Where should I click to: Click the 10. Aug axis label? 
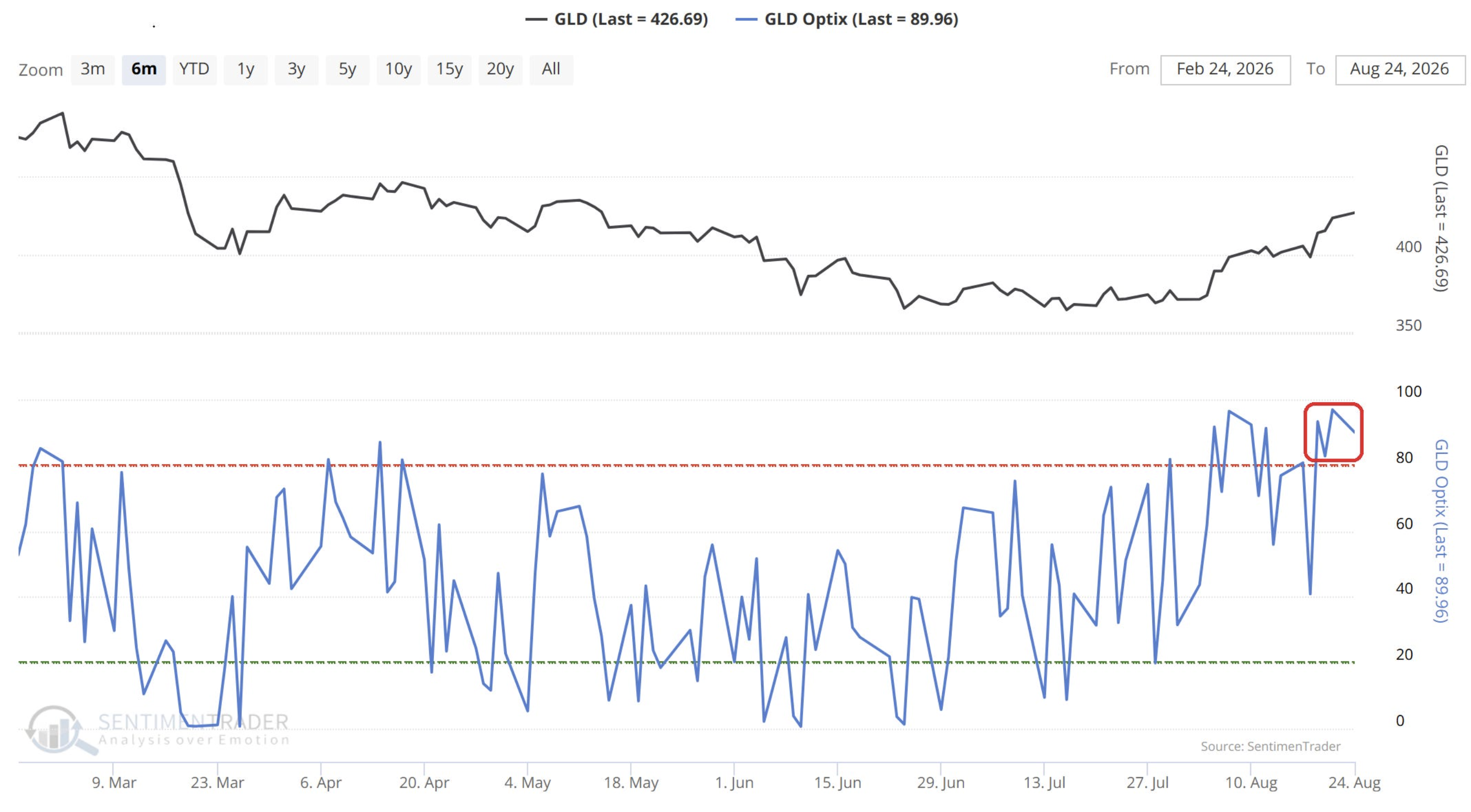[1251, 782]
